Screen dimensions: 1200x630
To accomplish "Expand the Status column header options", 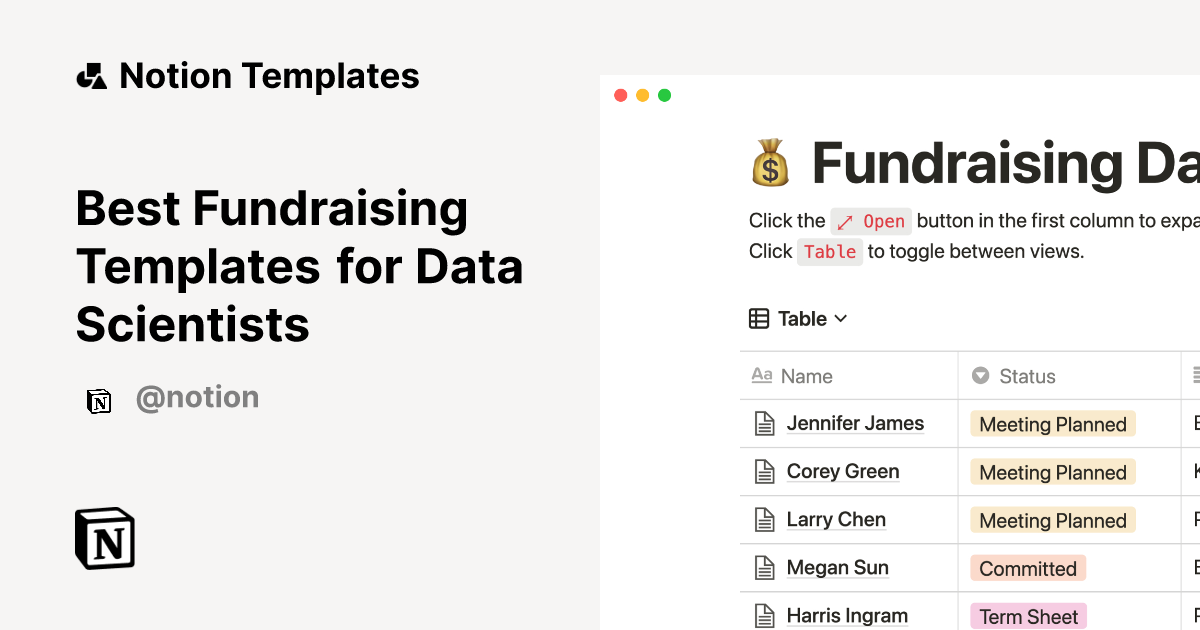I will (1027, 376).
